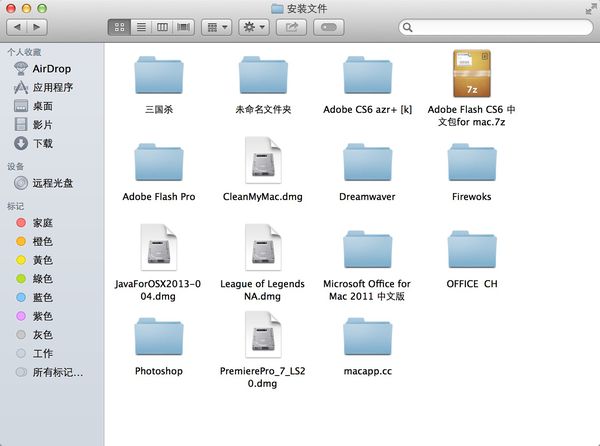Select the CleanMyMac.dmg disk image icon
This screenshot has width=600, height=446.
263,160
